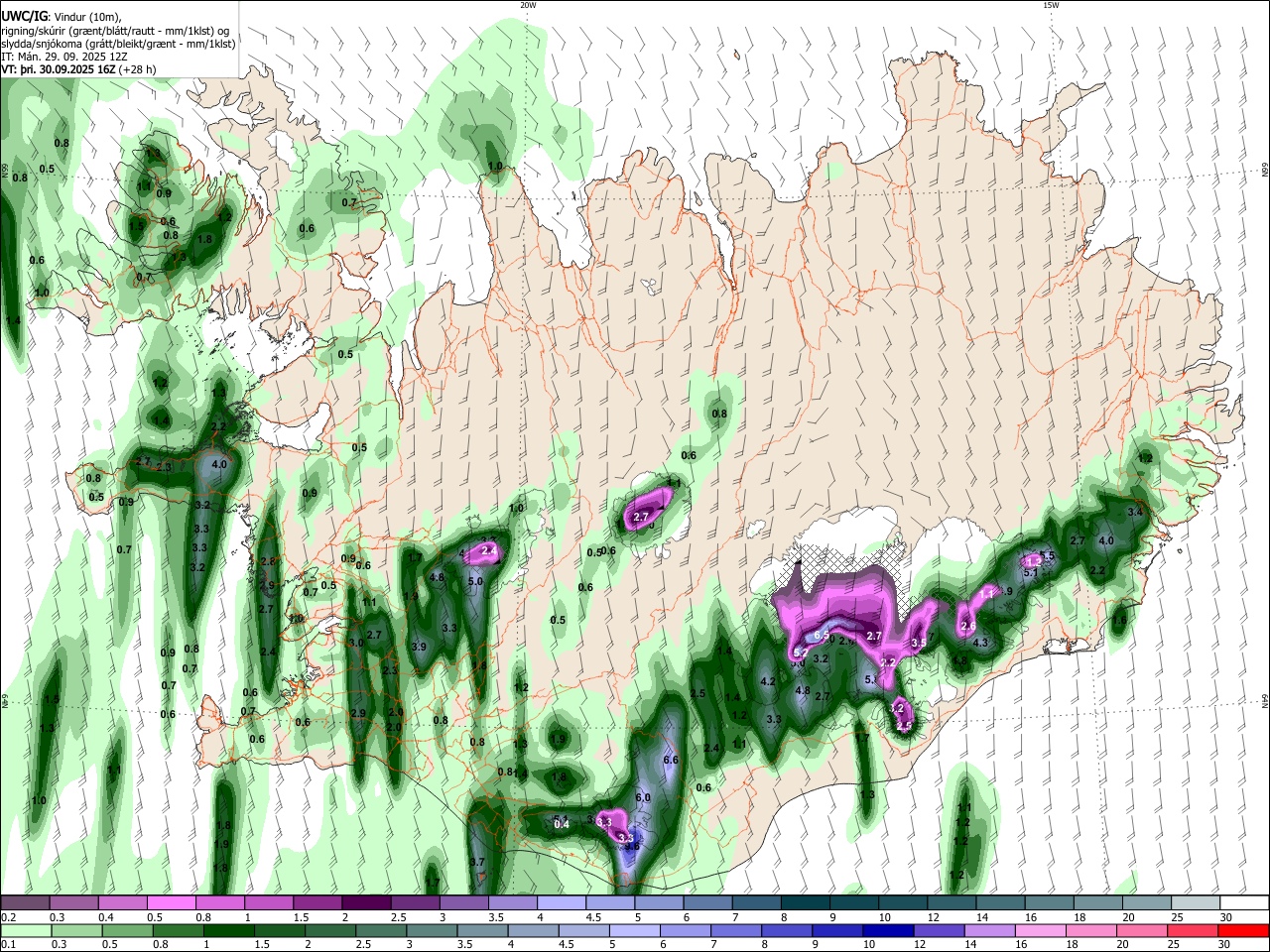Click the '4.2' precipitation value on the map
Viewport: 1270px width, 952px height.
767,682
